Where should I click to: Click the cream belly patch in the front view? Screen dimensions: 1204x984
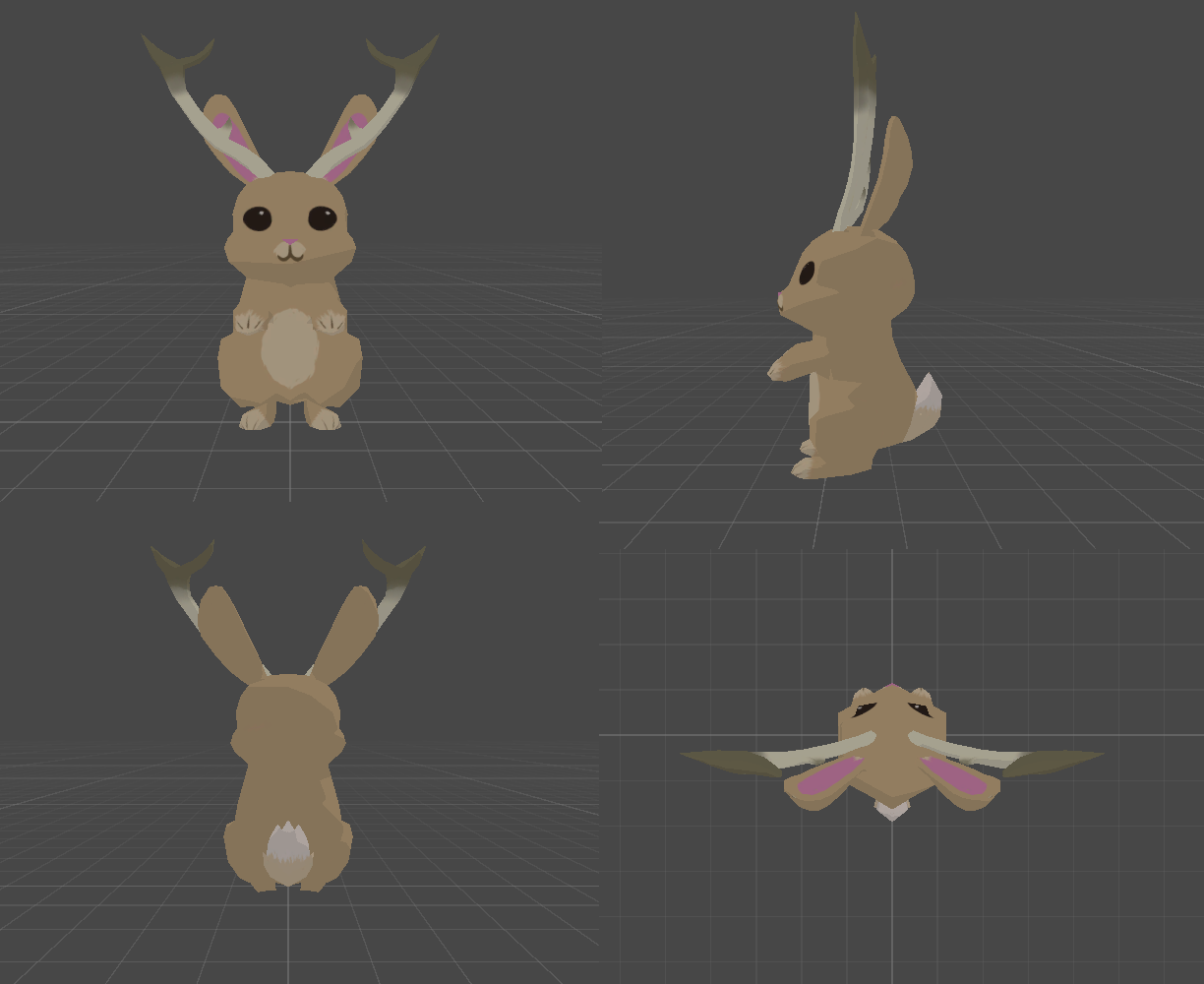[x=288, y=347]
